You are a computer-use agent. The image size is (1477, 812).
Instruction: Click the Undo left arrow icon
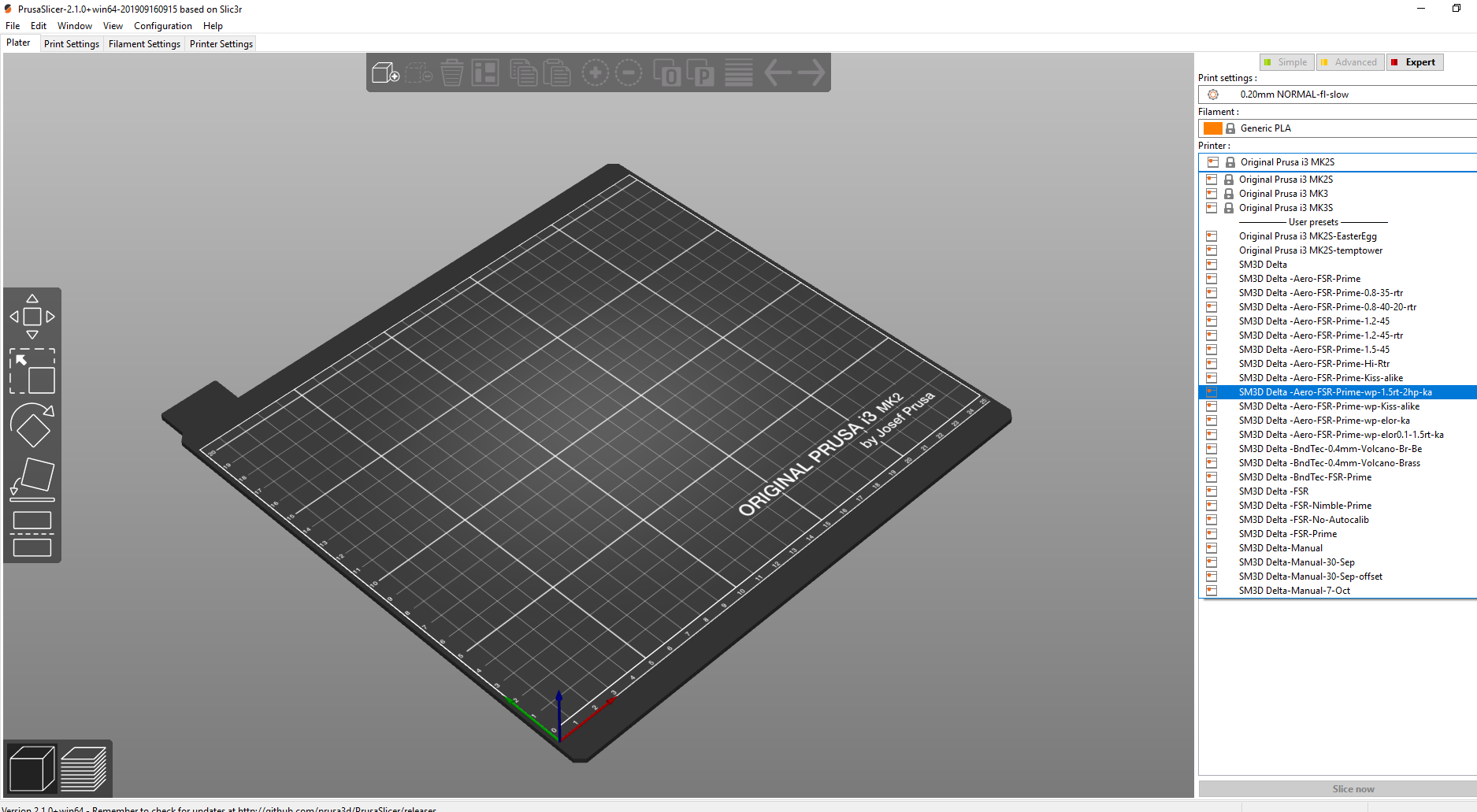pos(777,73)
